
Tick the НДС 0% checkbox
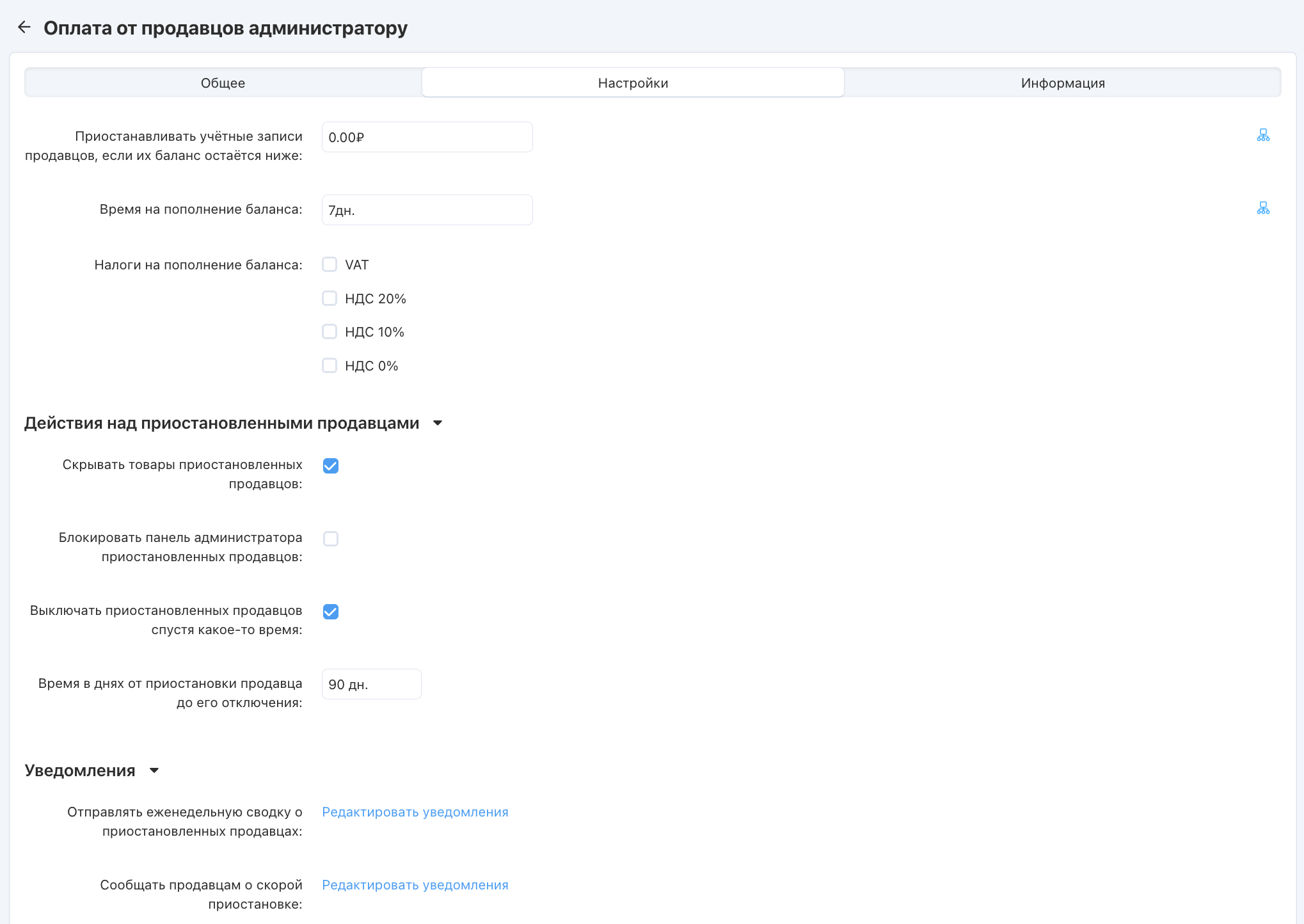point(330,365)
